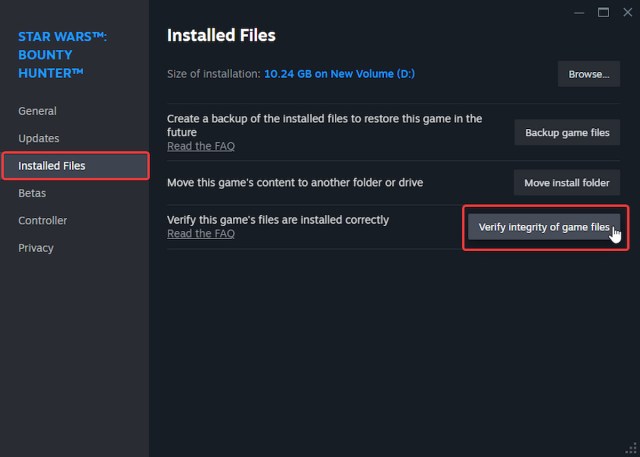Switch to the Updates tab

[39, 138]
